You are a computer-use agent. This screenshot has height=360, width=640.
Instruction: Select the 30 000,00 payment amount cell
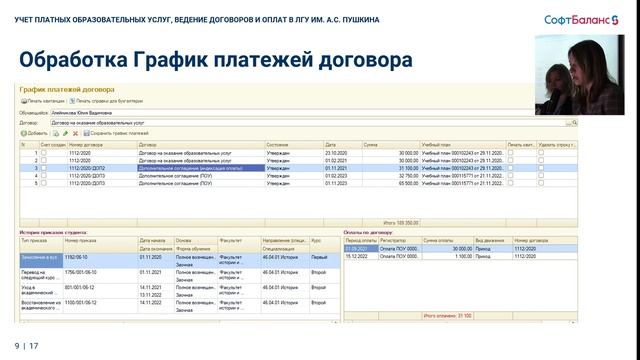[x=448, y=249]
